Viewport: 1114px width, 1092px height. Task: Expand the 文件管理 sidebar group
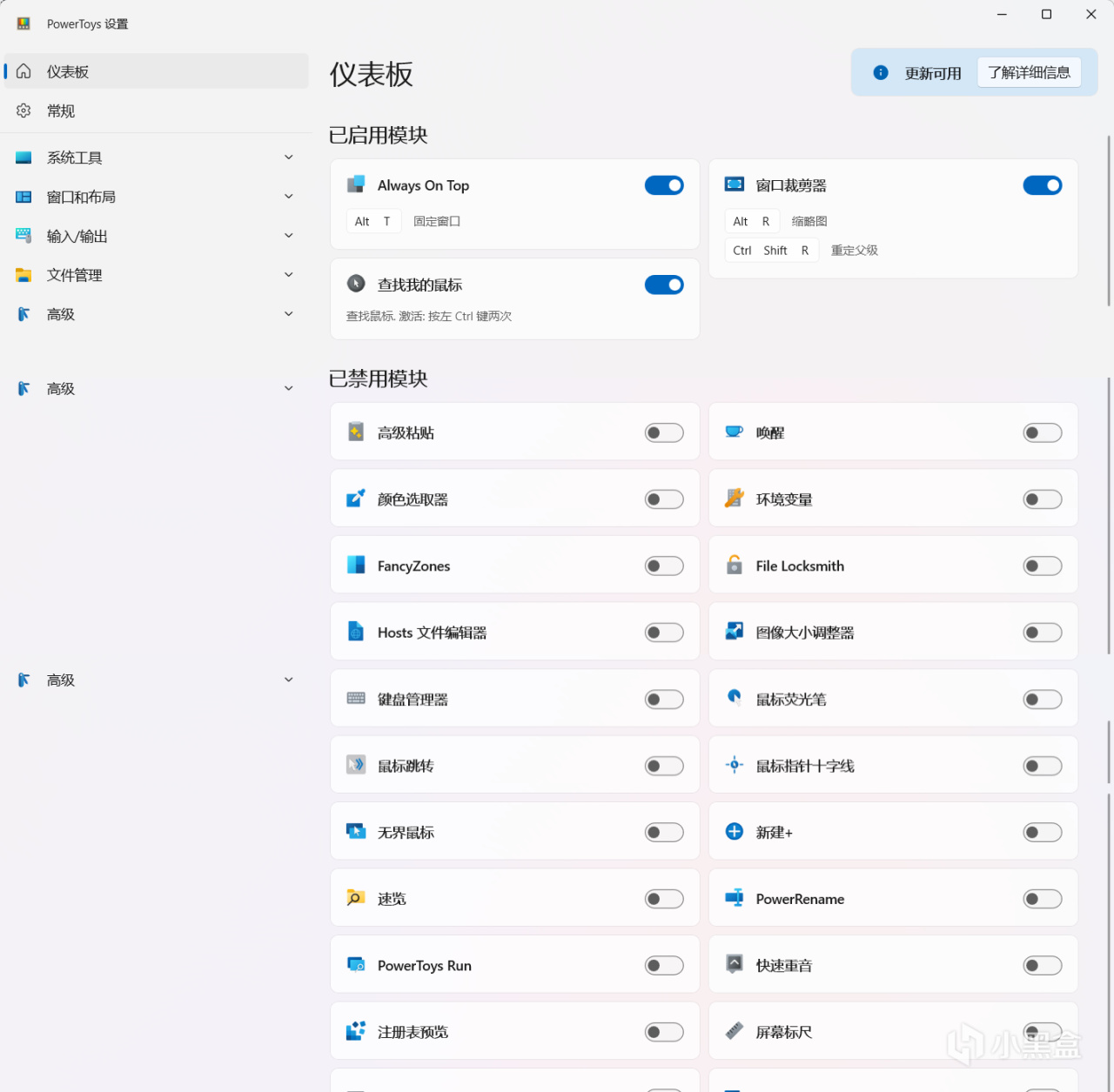click(157, 275)
